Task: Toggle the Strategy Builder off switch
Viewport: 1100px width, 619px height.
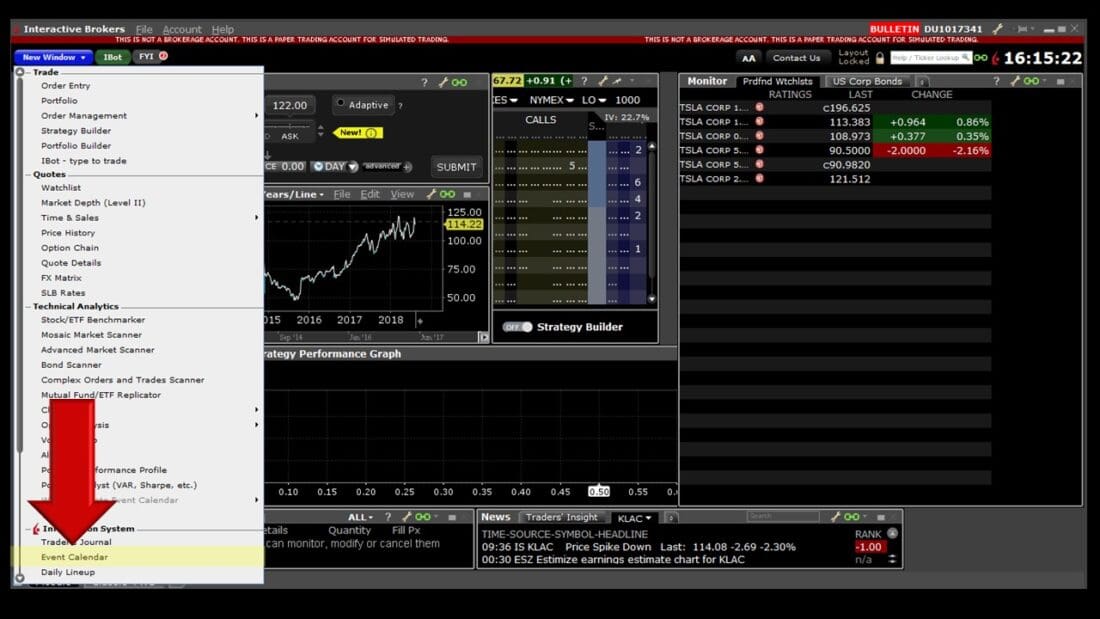Action: (517, 327)
